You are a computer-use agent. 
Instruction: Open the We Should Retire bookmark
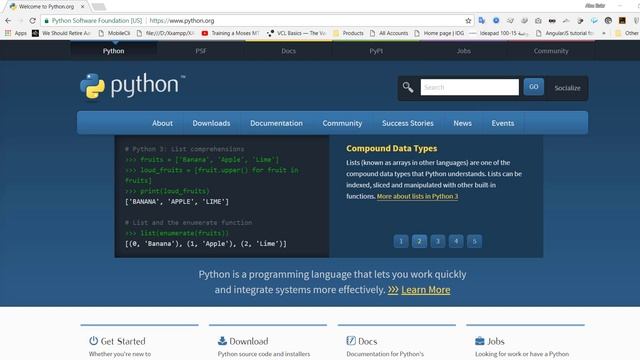point(61,33)
